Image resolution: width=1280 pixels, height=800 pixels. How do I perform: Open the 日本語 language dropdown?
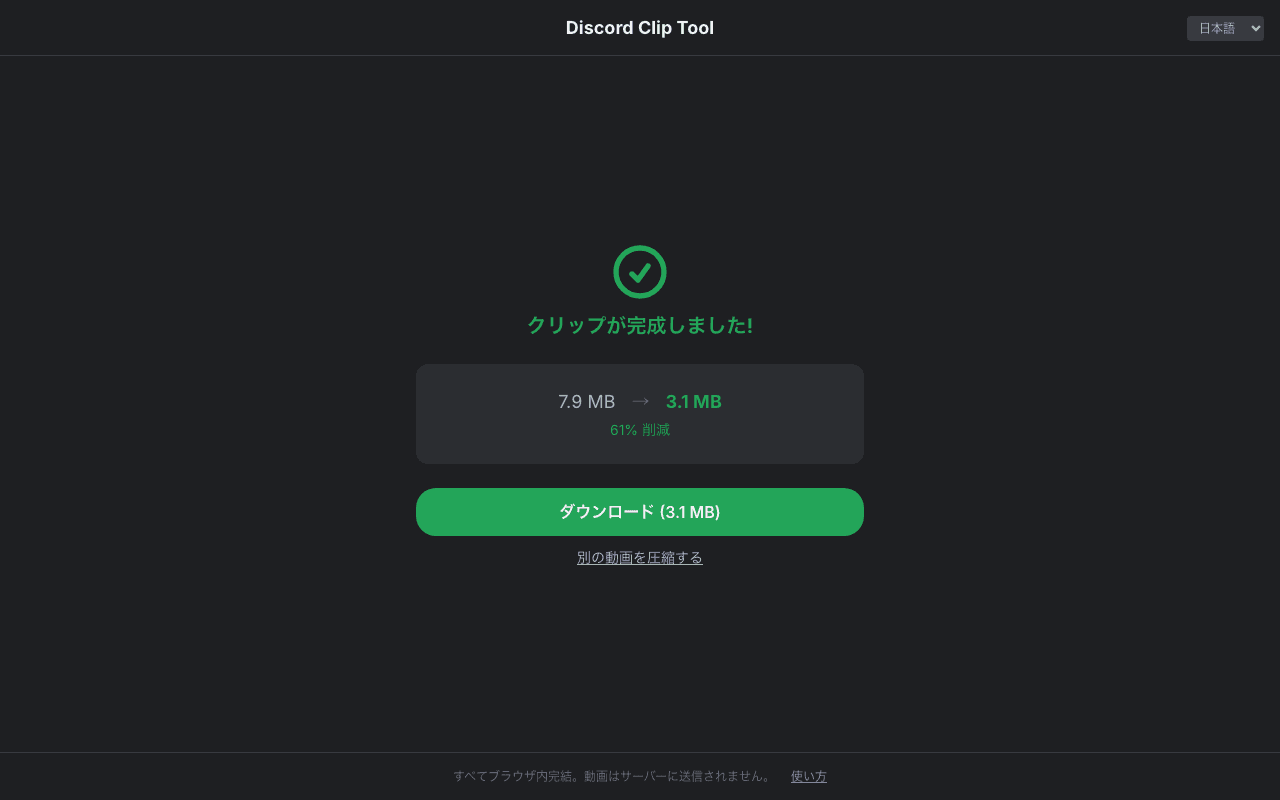point(1224,28)
